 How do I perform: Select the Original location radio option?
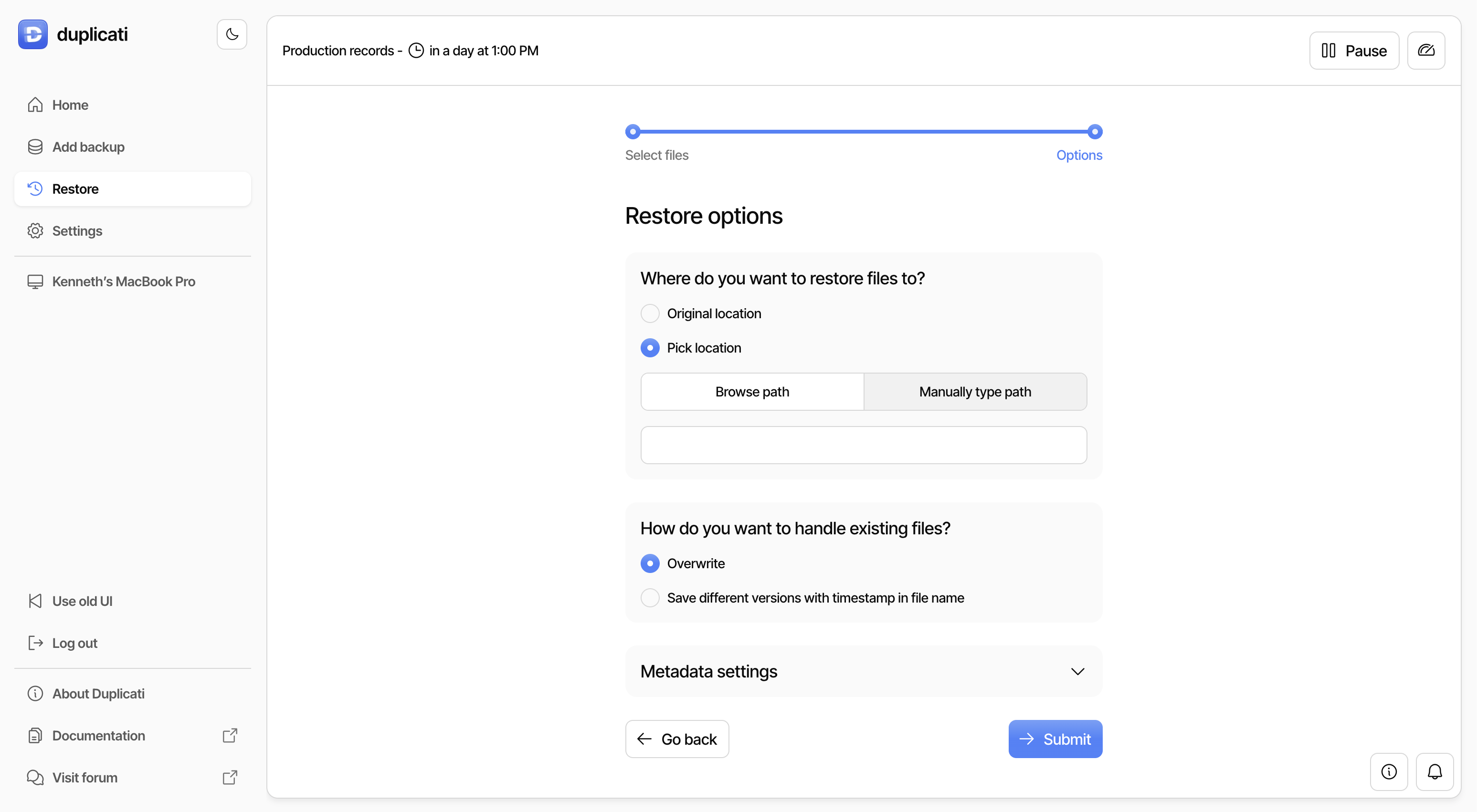[650, 313]
